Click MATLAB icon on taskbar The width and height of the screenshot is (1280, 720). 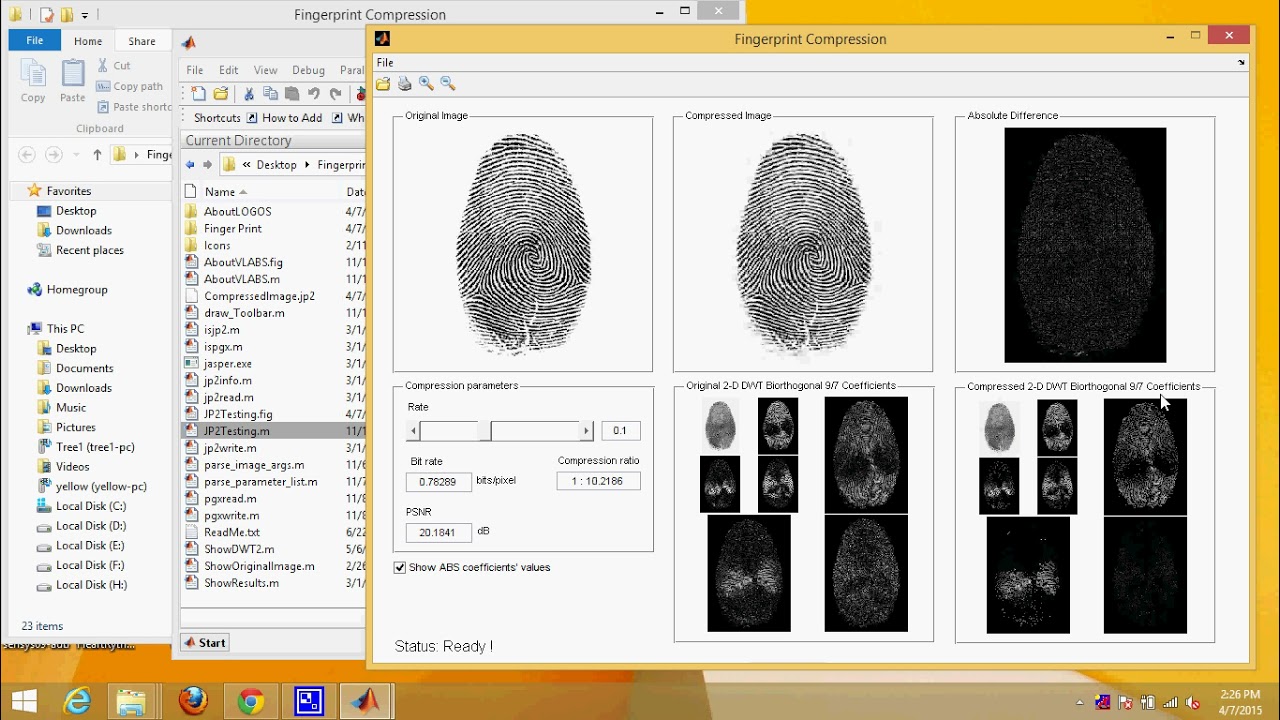(x=367, y=701)
